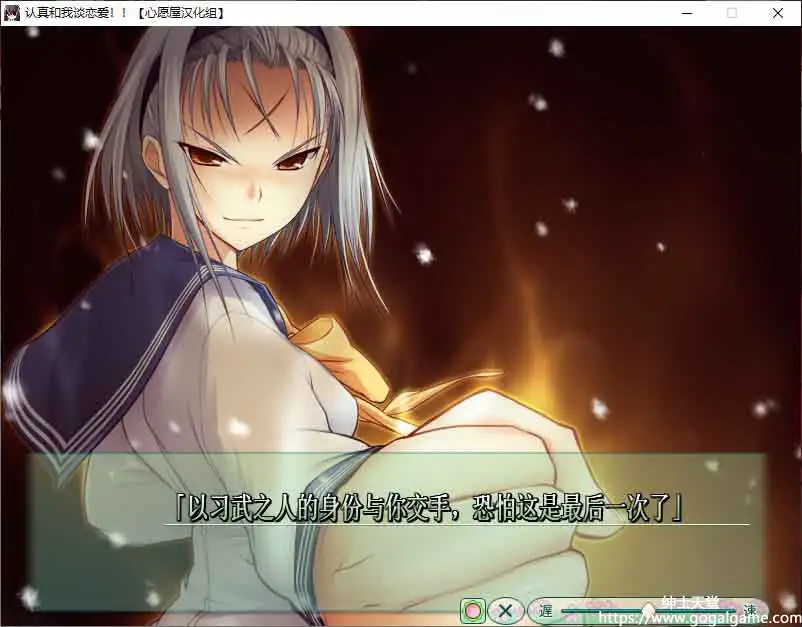
Task: Click the 速 (fast) end of the speed slider
Action: (749, 610)
